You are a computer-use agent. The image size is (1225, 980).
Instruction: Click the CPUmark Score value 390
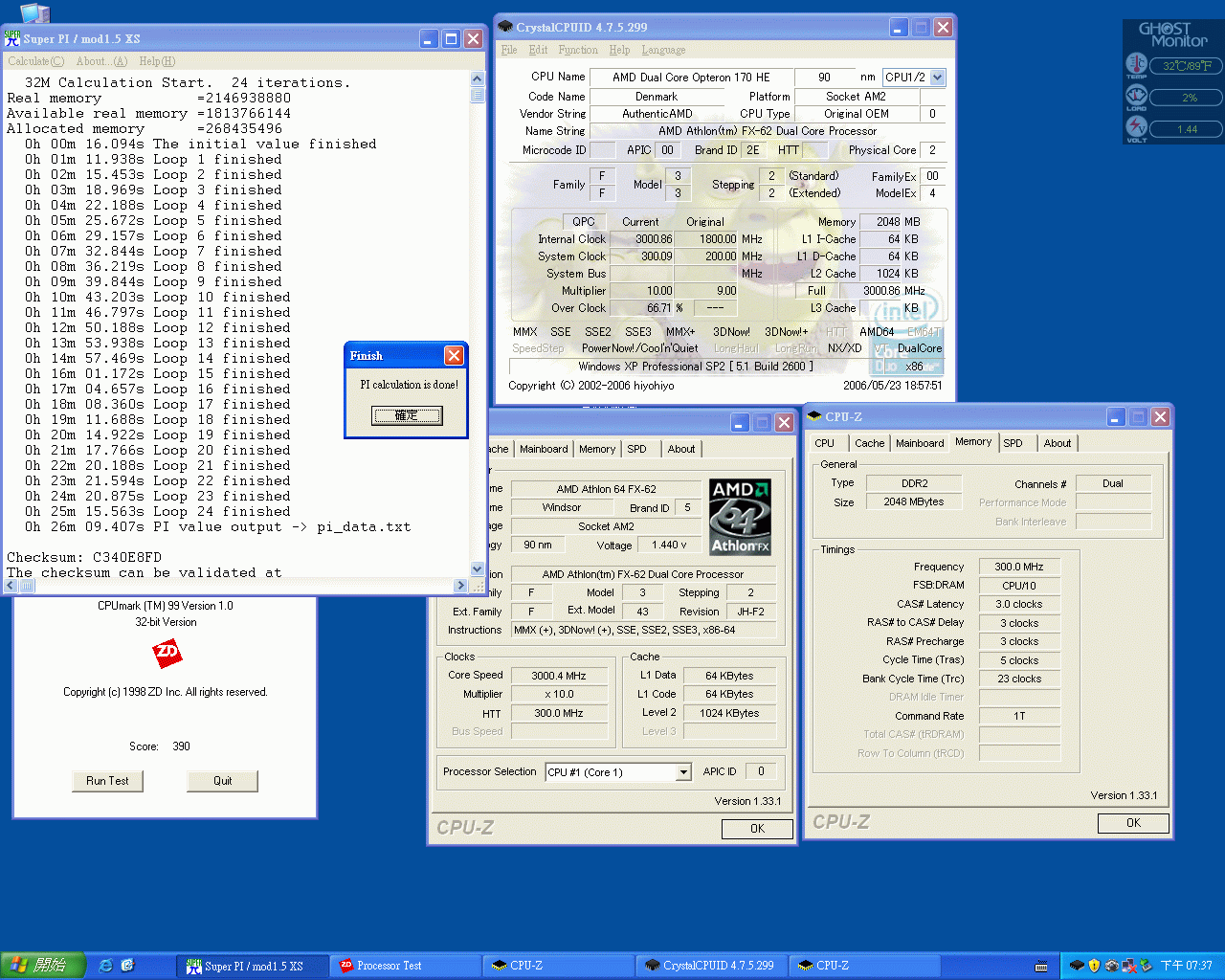click(x=181, y=746)
